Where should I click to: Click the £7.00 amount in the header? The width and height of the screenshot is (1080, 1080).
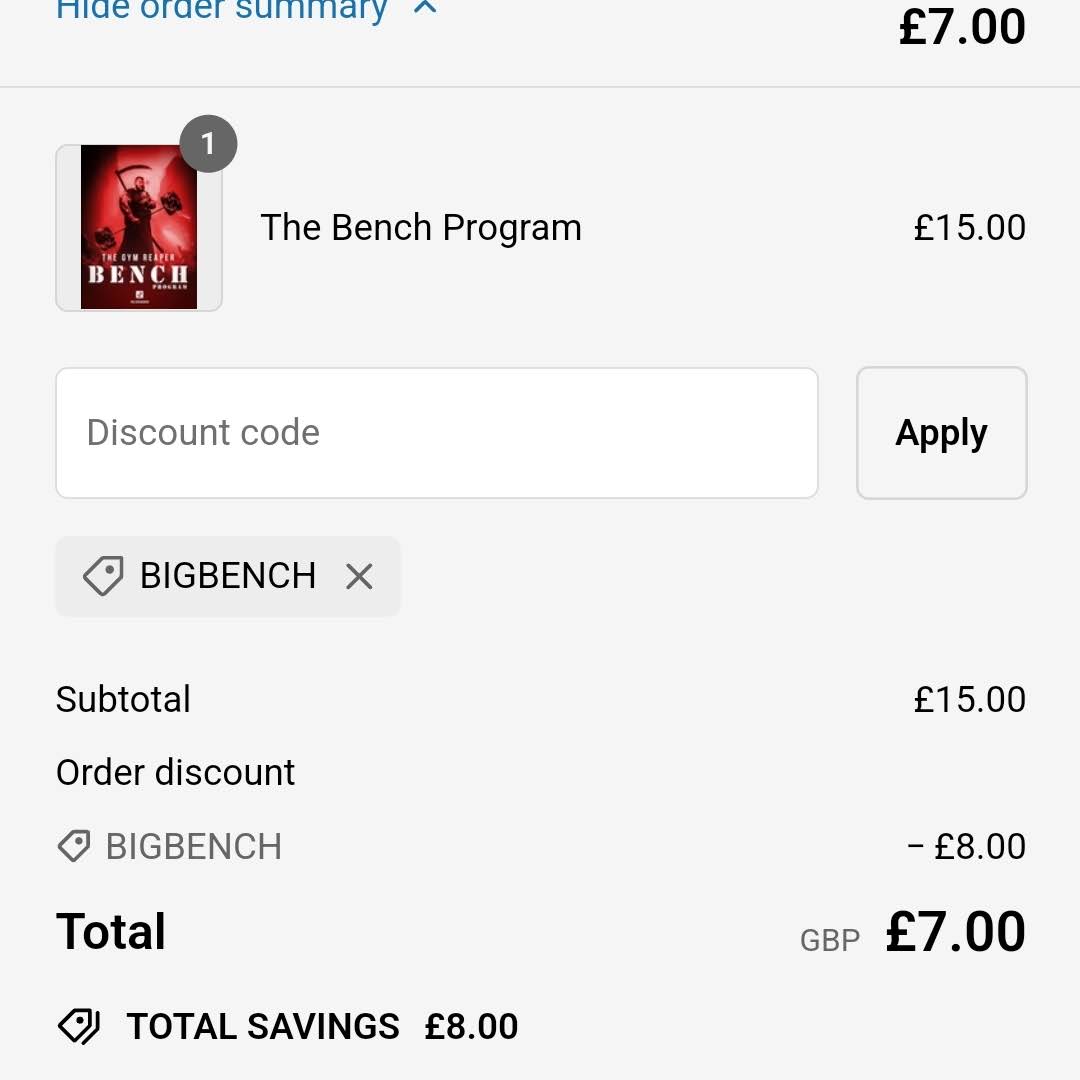coord(962,27)
